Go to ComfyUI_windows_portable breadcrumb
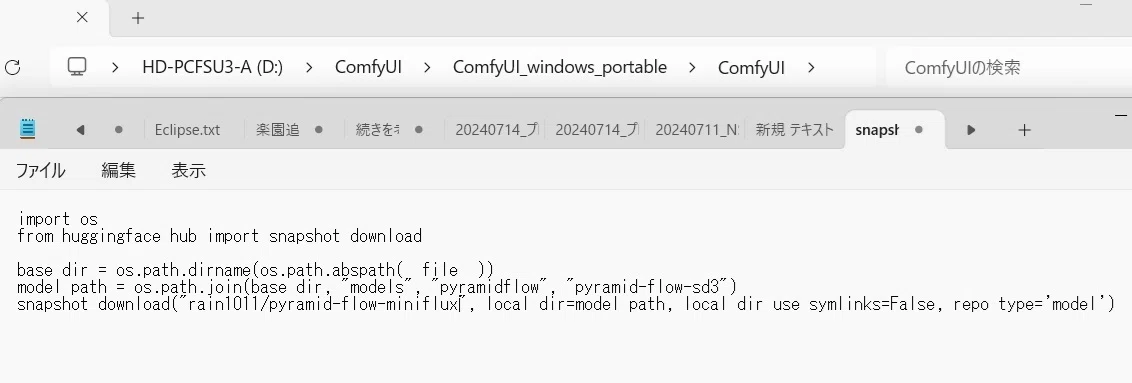 [560, 68]
